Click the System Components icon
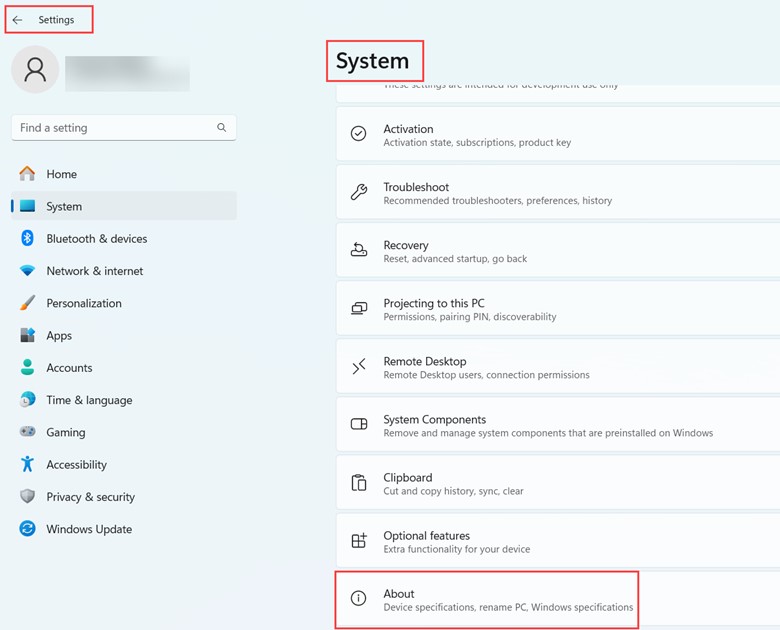780x630 pixels. click(359, 424)
